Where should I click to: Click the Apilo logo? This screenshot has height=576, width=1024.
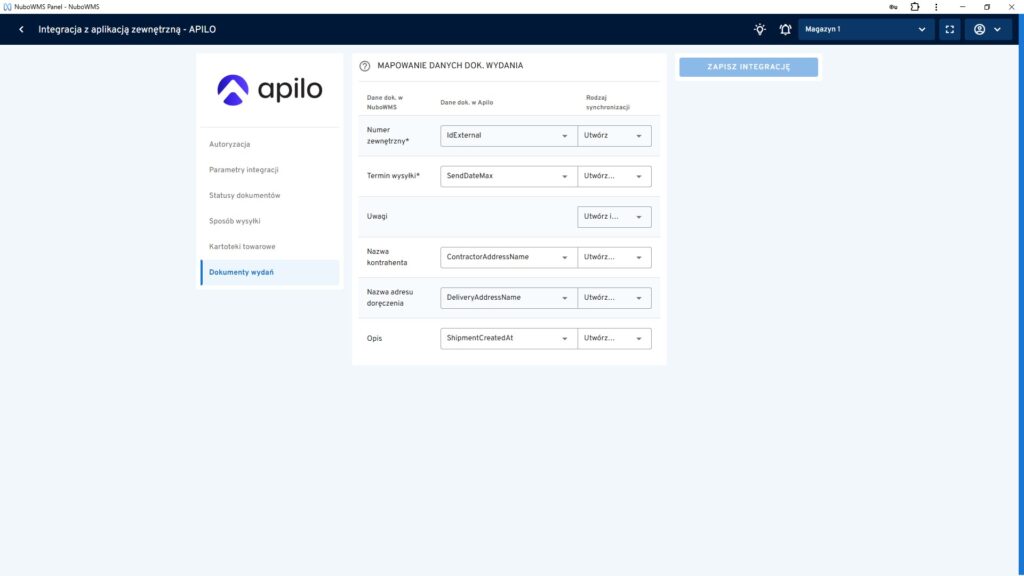pyautogui.click(x=270, y=90)
